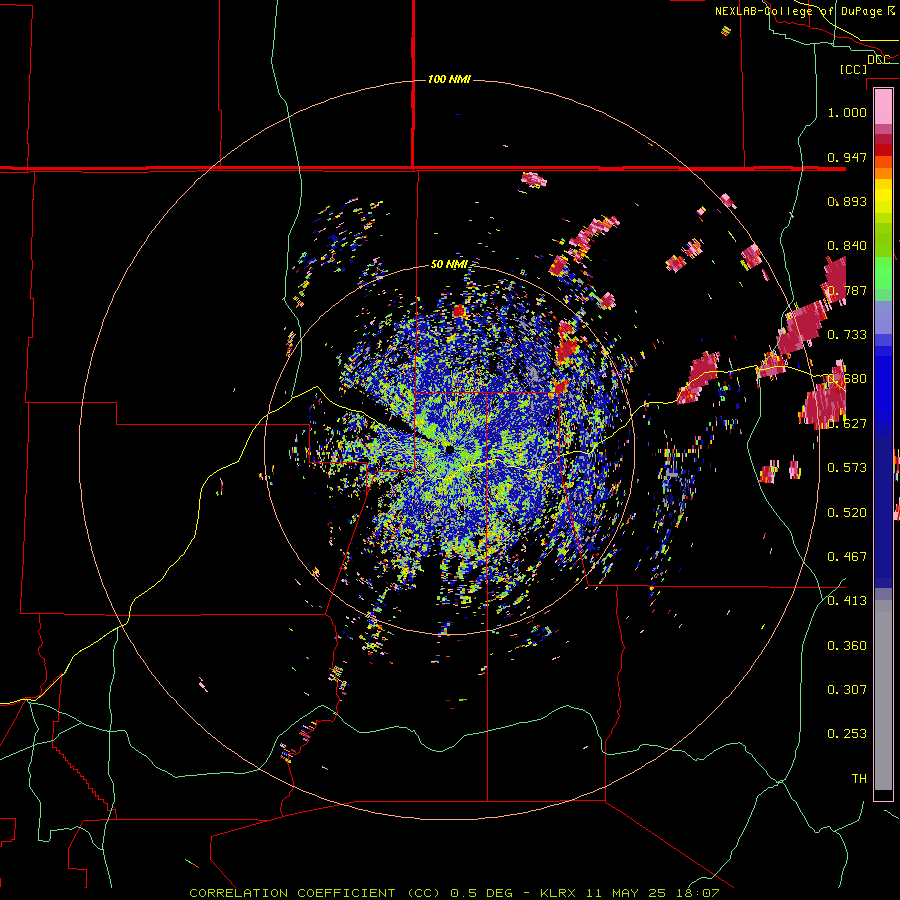Click the 0.627 legend label
This screenshot has height=900, width=900.
click(x=847, y=424)
